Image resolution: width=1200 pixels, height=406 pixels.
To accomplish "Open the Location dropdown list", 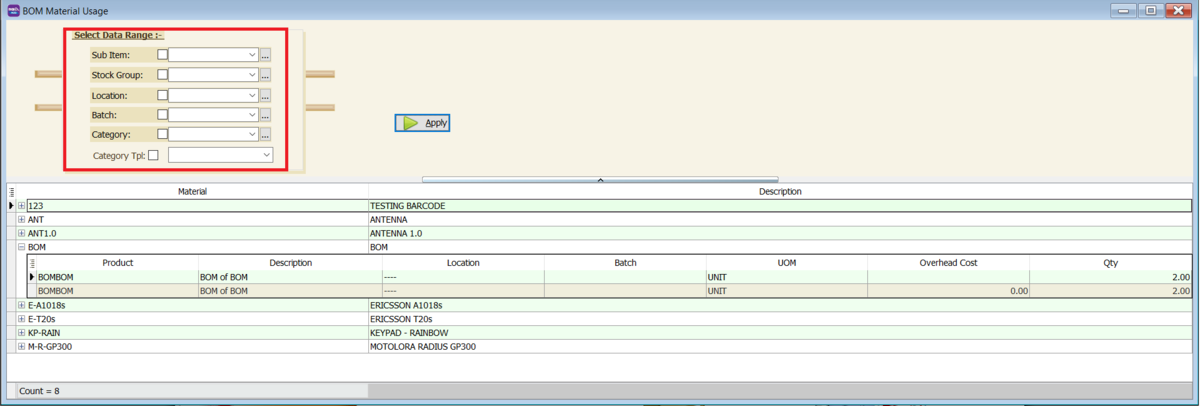I will [252, 96].
